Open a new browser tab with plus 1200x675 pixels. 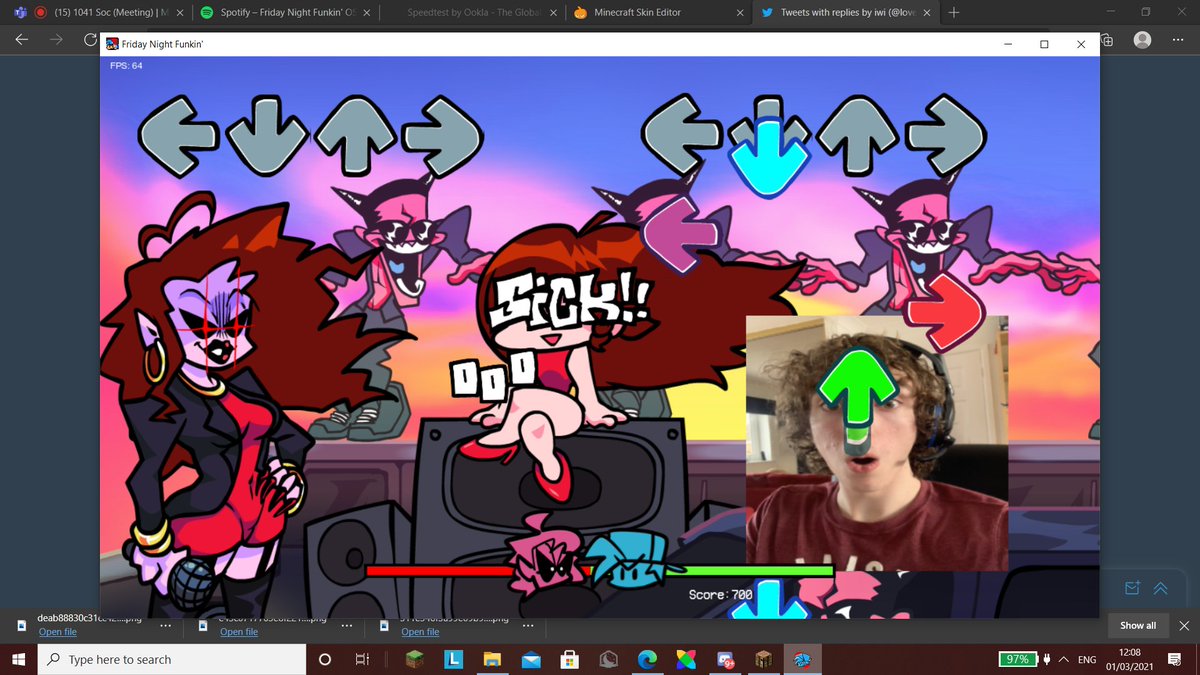click(954, 13)
